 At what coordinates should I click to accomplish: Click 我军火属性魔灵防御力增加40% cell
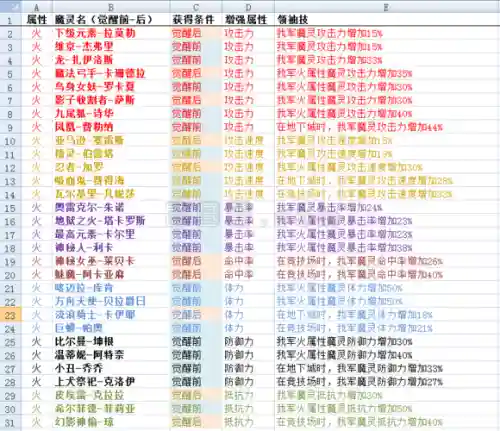point(387,355)
